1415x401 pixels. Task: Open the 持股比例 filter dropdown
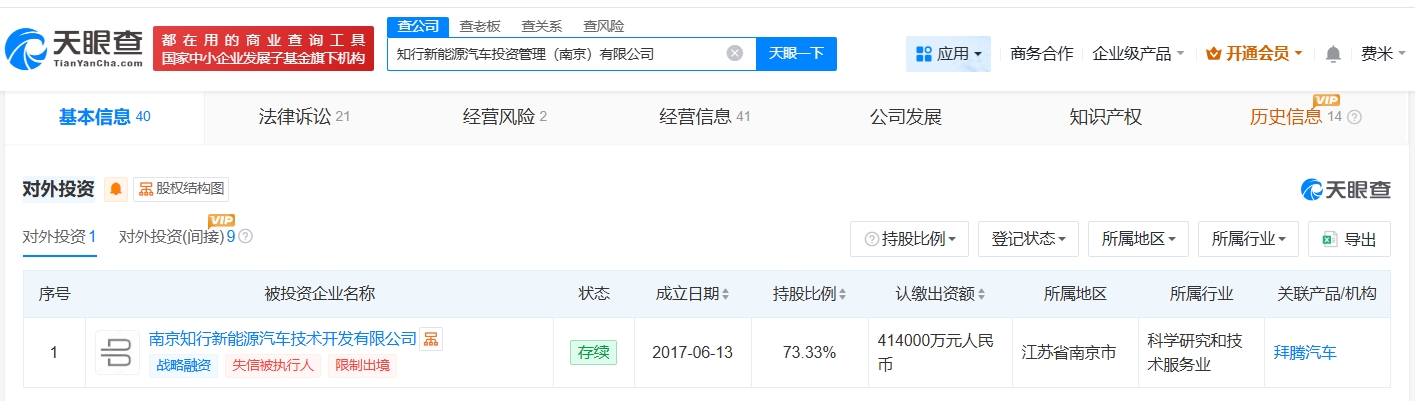pyautogui.click(x=909, y=239)
